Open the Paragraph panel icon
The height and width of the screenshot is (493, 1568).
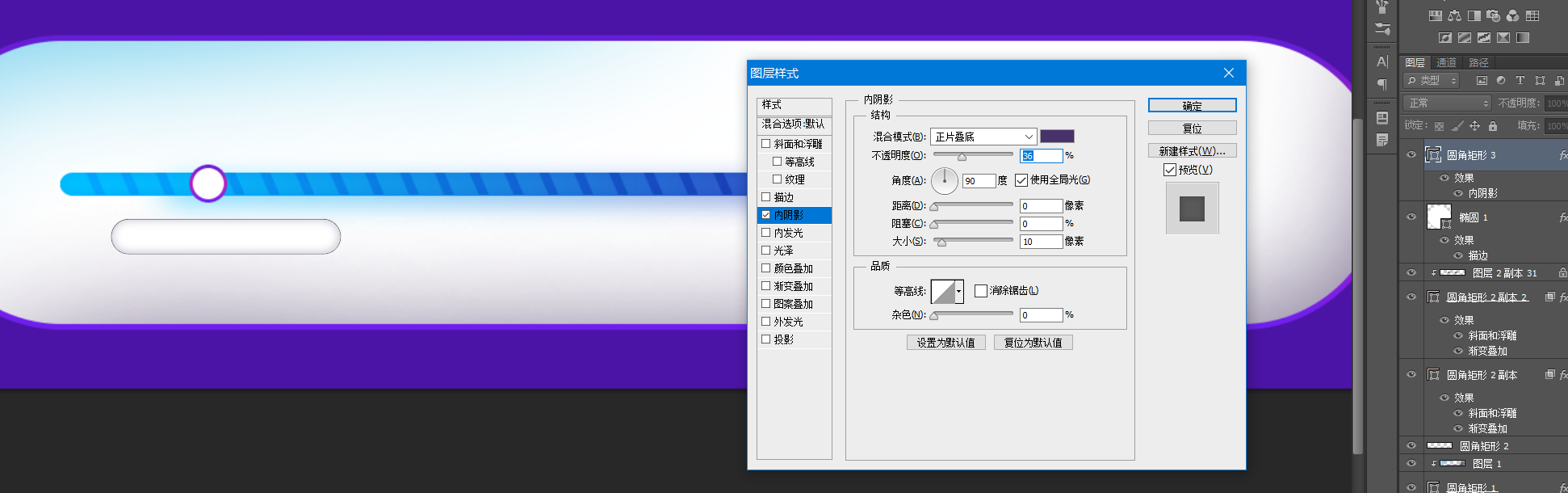point(1382,84)
